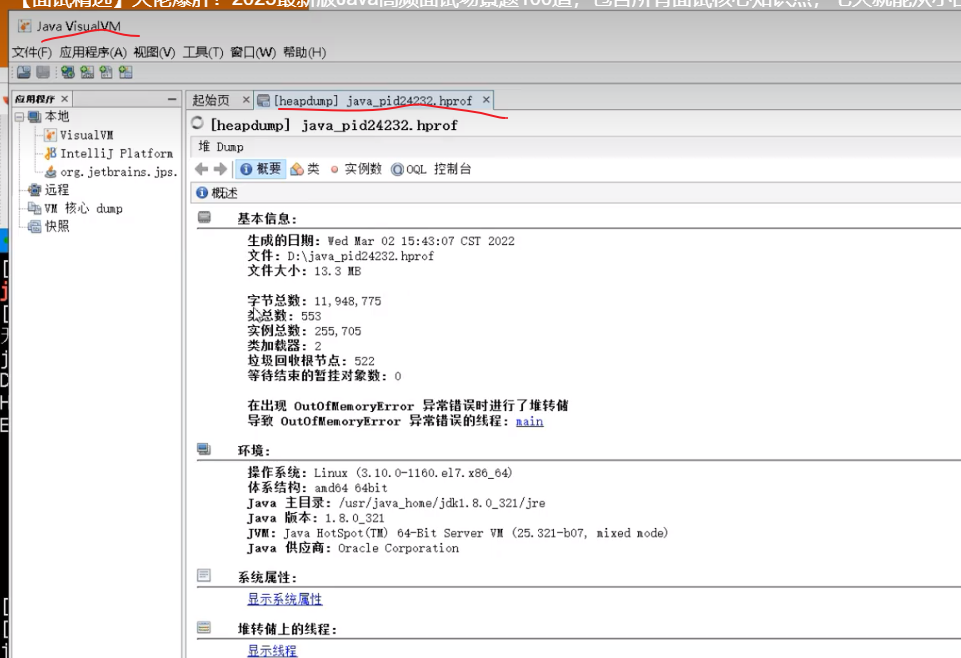Select the 远程 tree node

point(57,190)
